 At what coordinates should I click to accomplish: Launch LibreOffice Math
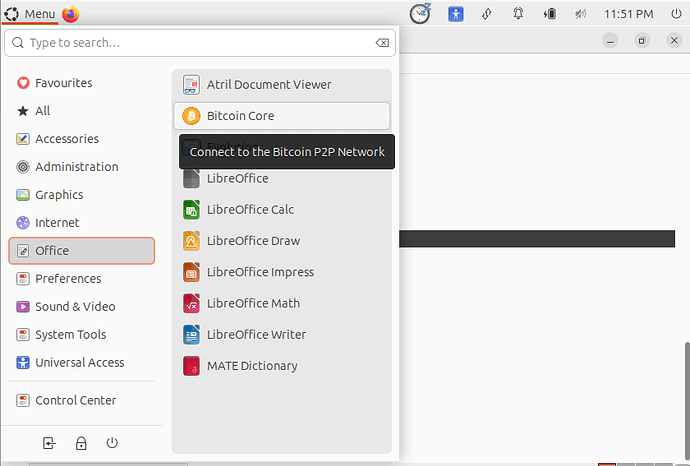(282, 303)
